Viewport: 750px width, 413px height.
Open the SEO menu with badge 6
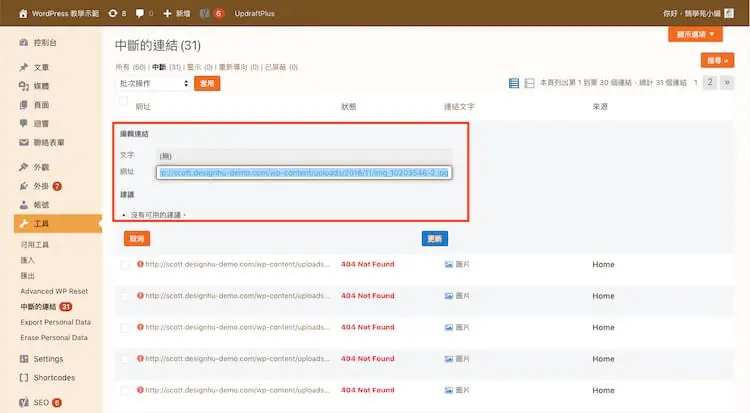tap(40, 402)
